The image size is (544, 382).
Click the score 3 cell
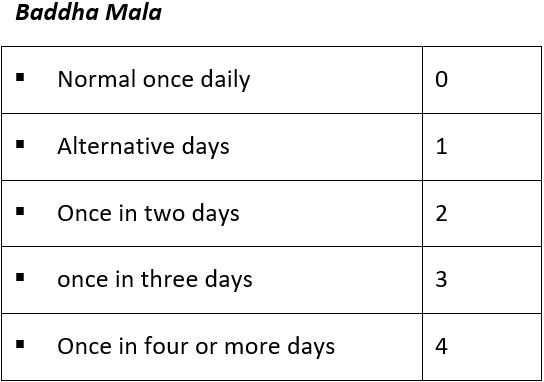tap(482, 280)
